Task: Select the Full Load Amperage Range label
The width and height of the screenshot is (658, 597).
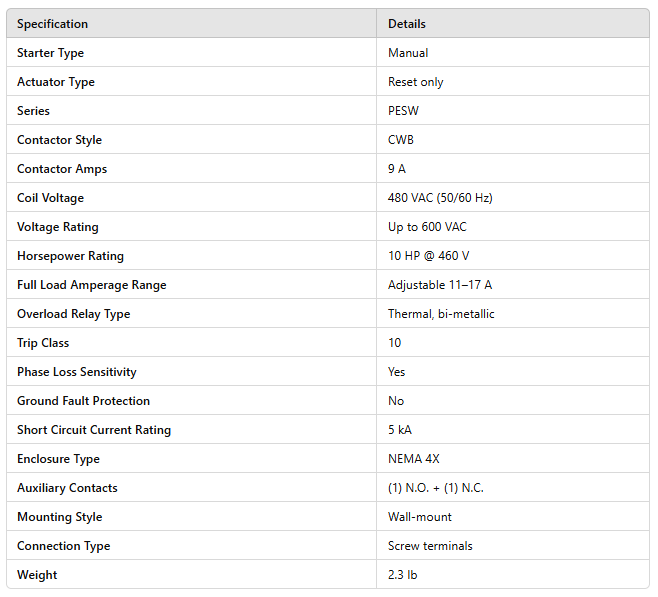Action: 92,285
